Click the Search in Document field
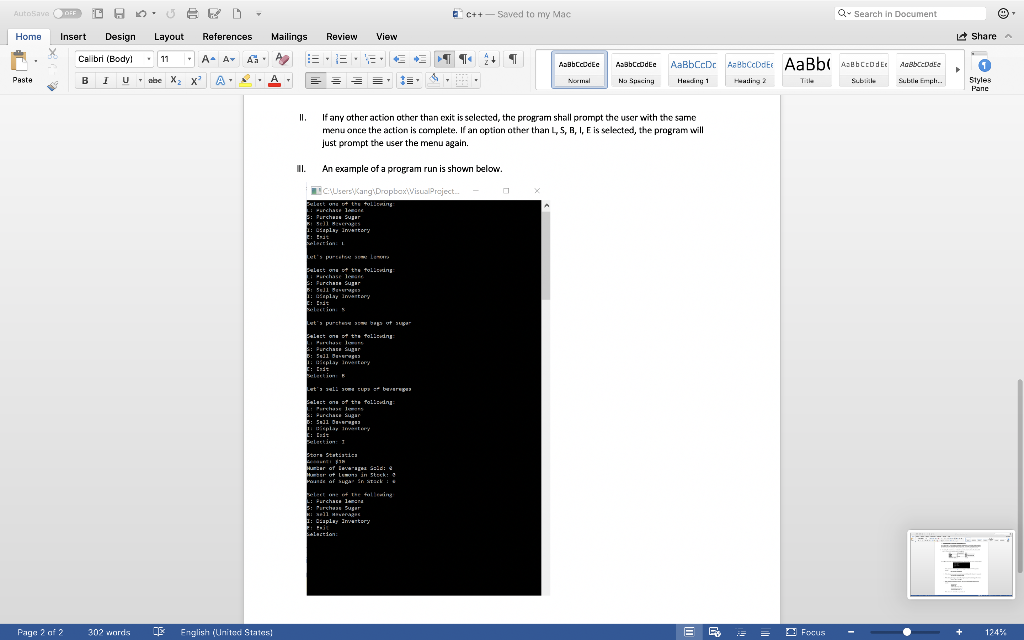1024x640 pixels. coord(910,13)
